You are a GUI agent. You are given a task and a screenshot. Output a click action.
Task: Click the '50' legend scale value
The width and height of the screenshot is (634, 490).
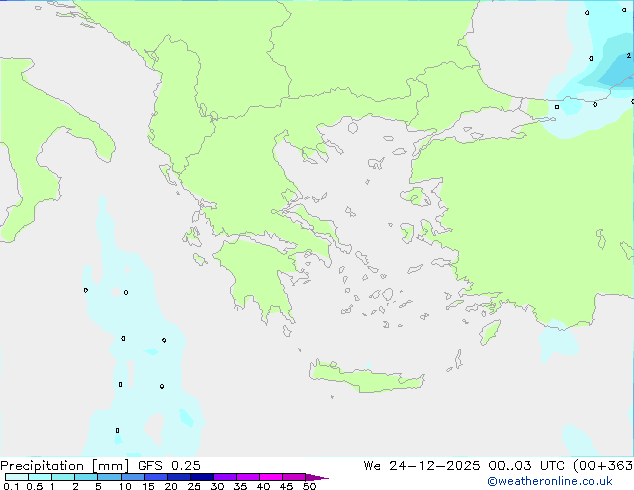pyautogui.click(x=309, y=486)
